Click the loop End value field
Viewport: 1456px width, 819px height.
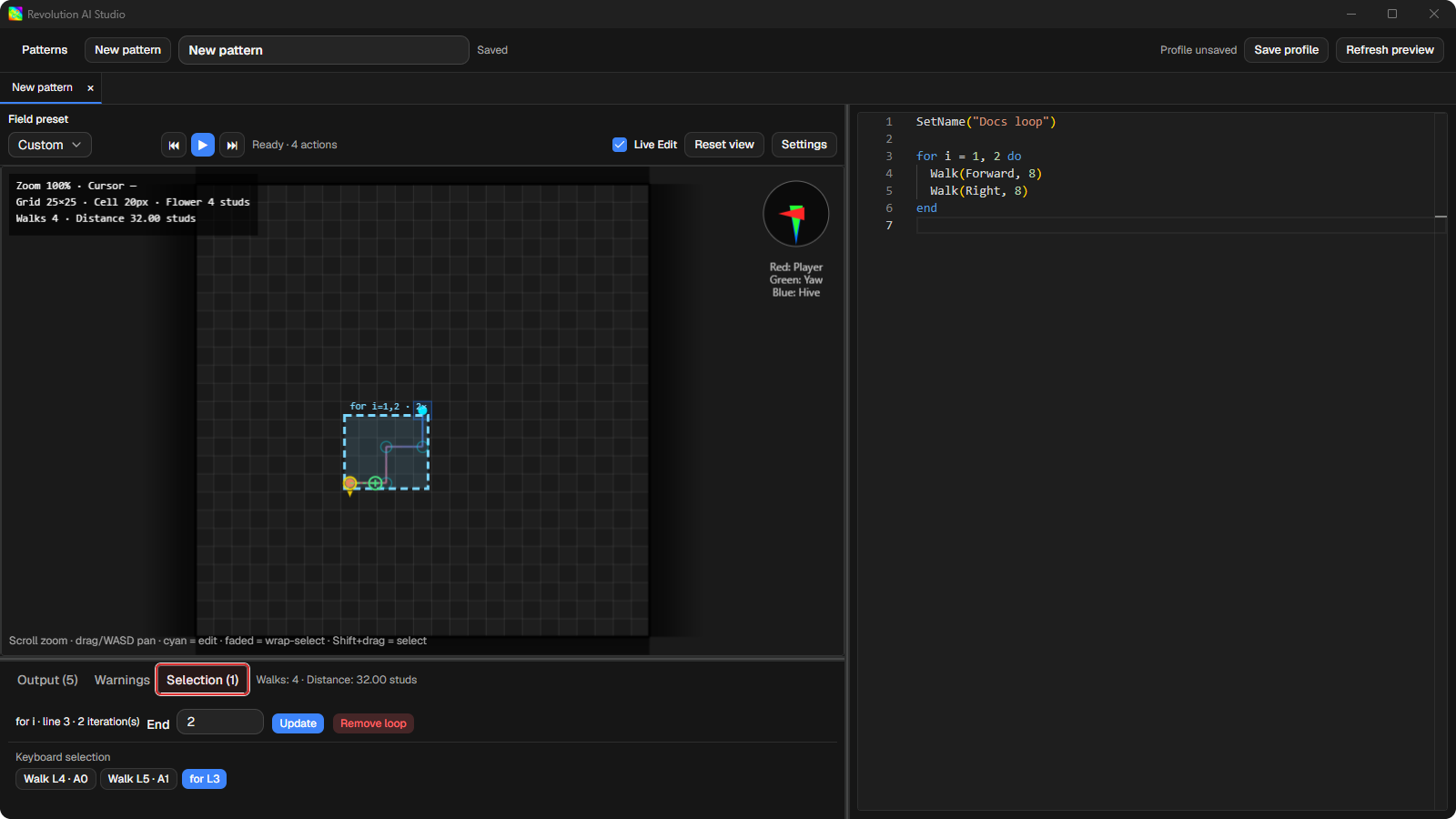pyautogui.click(x=220, y=722)
